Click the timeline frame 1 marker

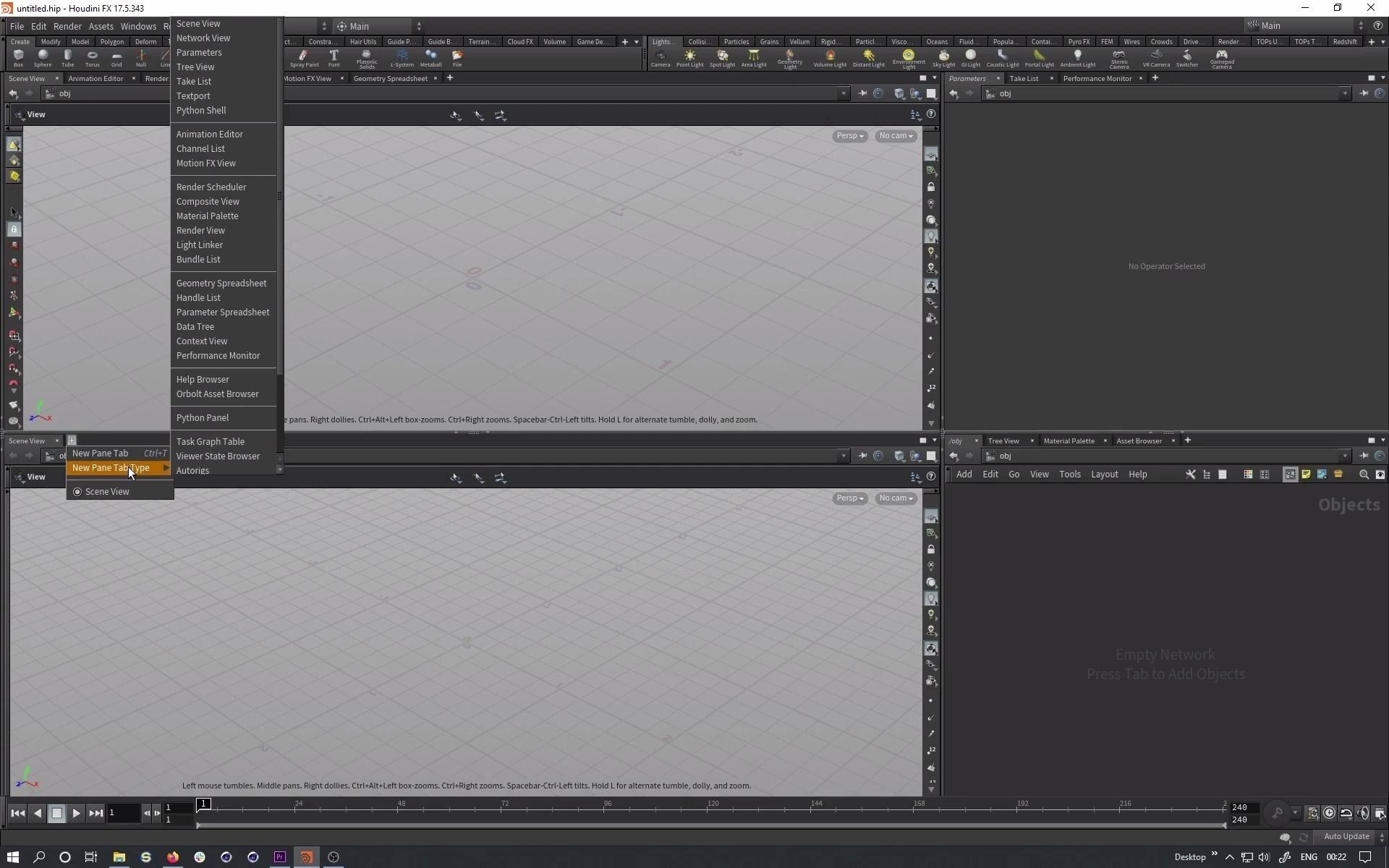pyautogui.click(x=203, y=804)
